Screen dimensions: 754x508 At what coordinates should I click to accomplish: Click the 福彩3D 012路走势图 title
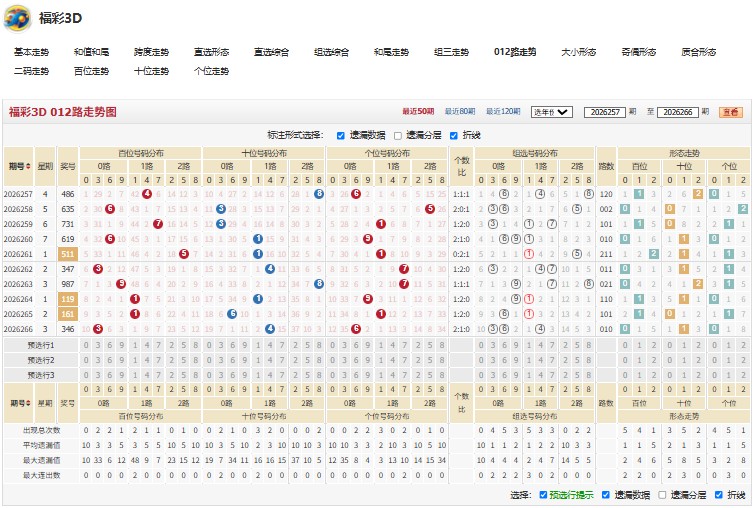pos(63,112)
